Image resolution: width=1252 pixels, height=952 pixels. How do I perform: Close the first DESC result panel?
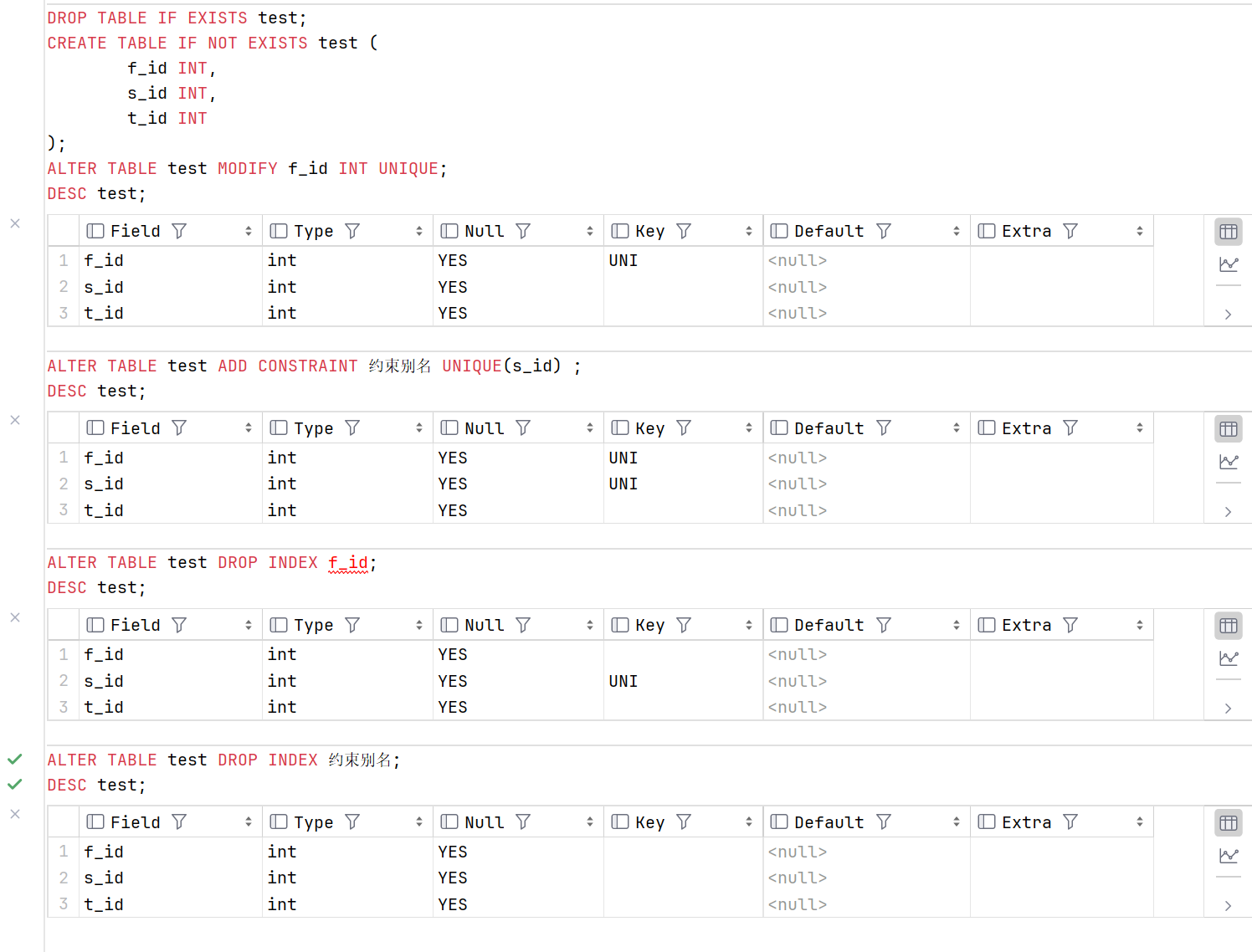click(x=15, y=223)
